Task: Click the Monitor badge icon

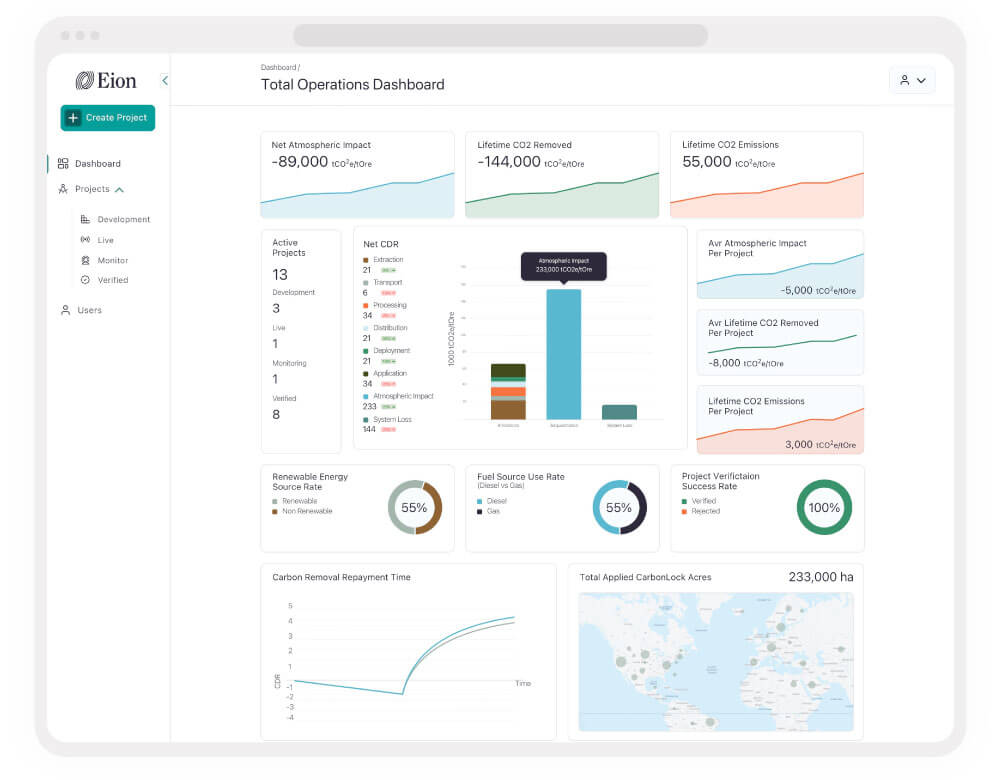Action: [x=85, y=260]
